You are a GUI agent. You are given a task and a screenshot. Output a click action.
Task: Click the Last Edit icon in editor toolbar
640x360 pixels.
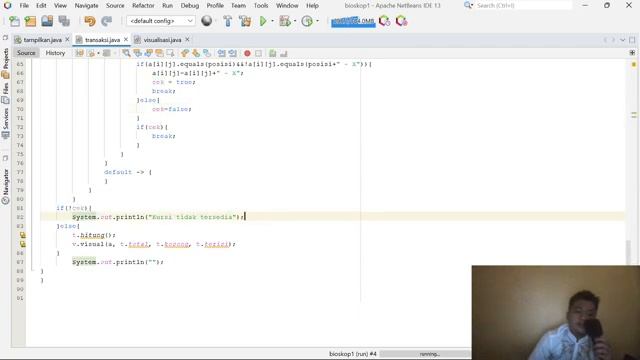[x=80, y=53]
